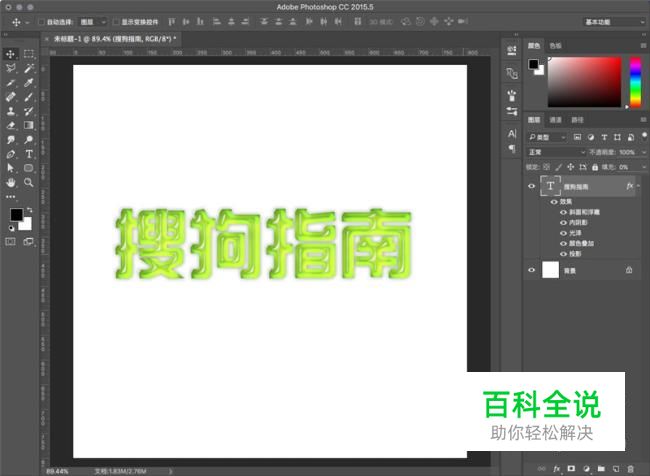This screenshot has height=476, width=650.
Task: Select the Clone Stamp tool
Action: 10,111
